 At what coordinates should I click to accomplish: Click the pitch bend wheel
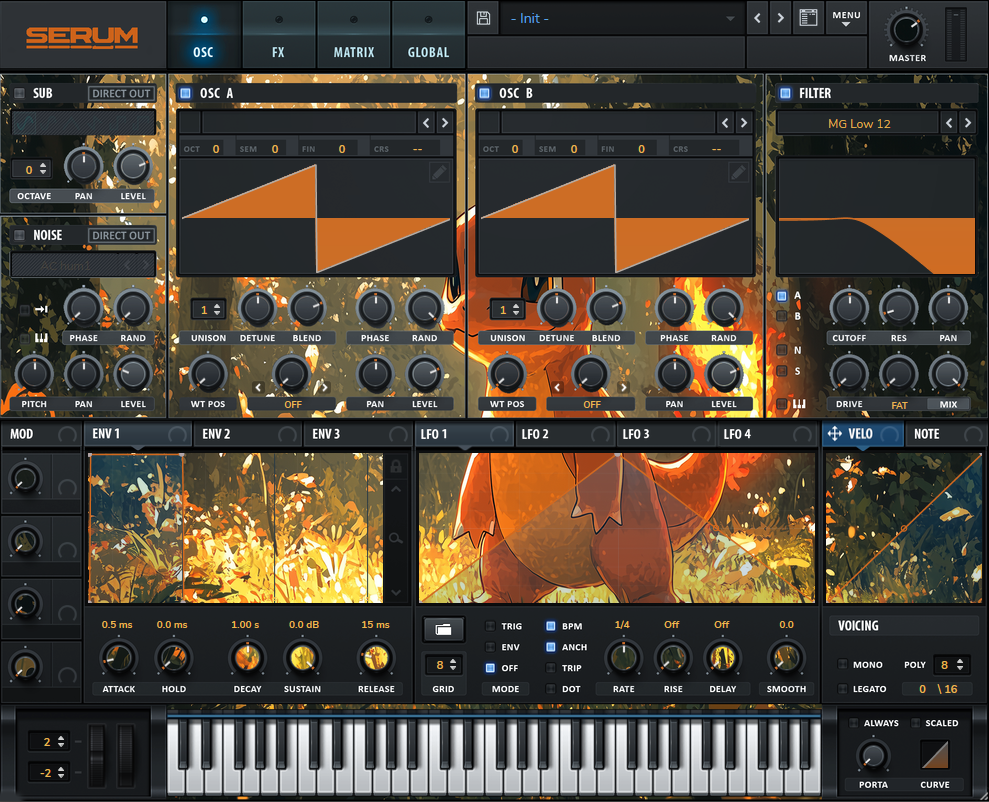(97, 755)
